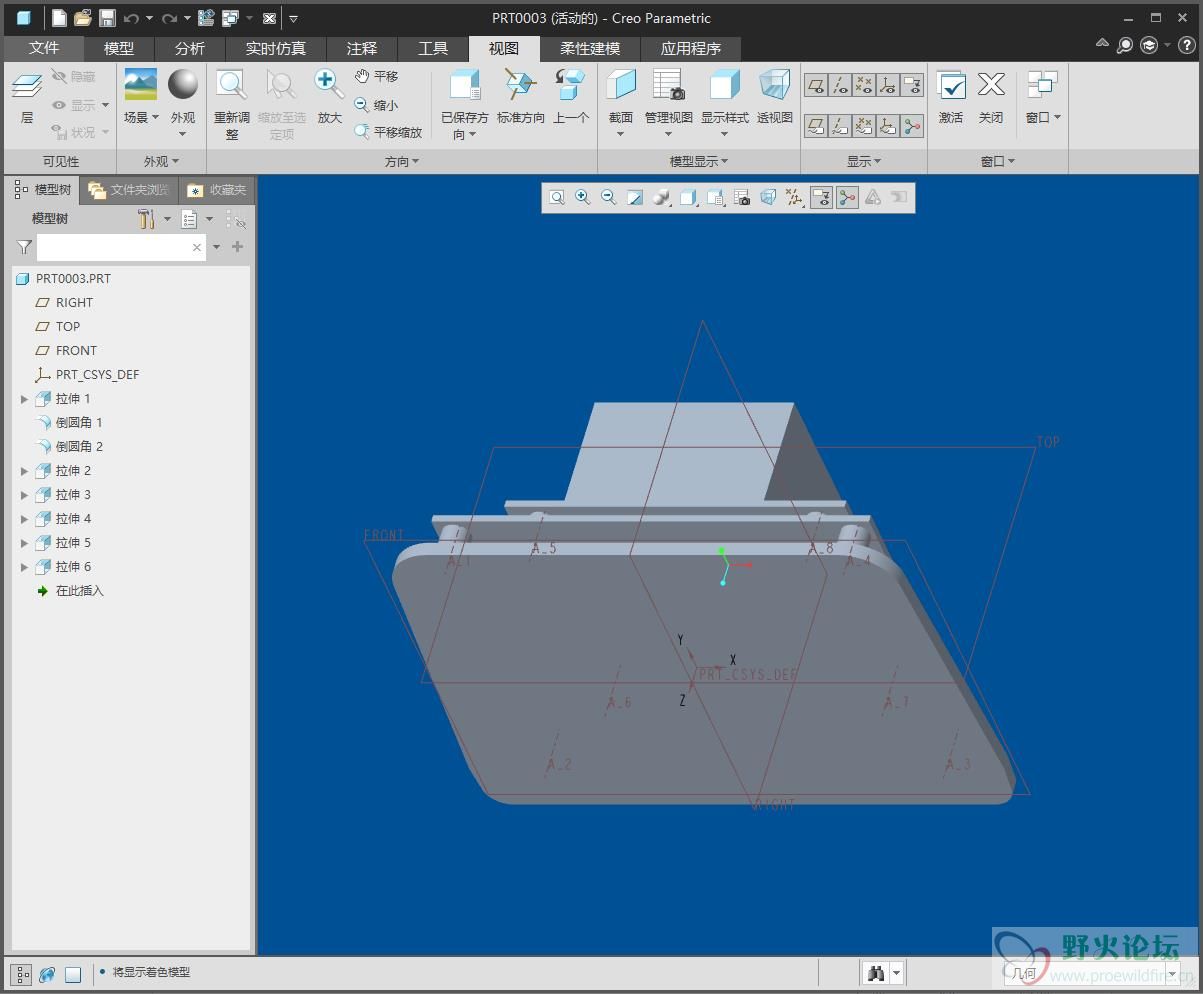1203x994 pixels.
Task: Expand the 拉伸 6 feature node
Action: pos(25,567)
